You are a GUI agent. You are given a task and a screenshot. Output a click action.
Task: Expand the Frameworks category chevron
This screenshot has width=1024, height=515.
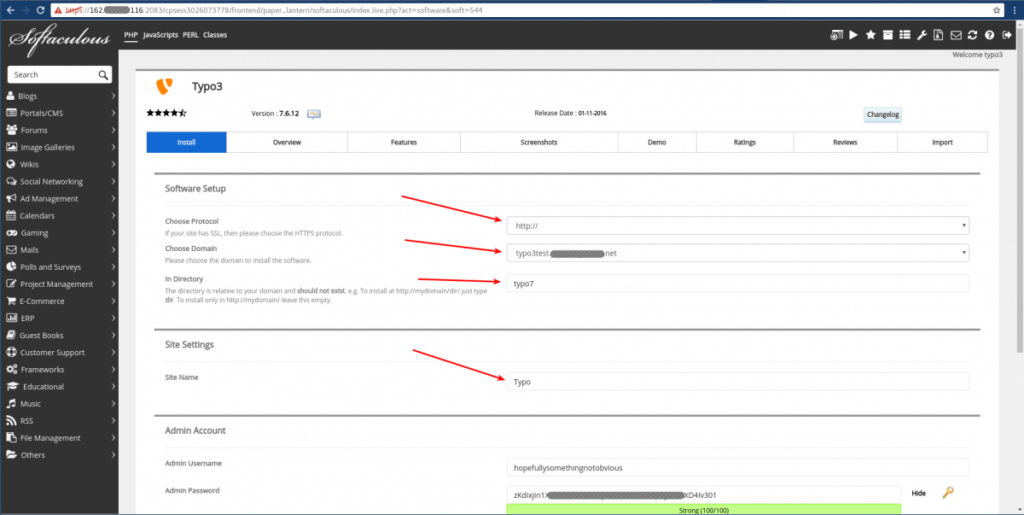pyautogui.click(x=113, y=369)
